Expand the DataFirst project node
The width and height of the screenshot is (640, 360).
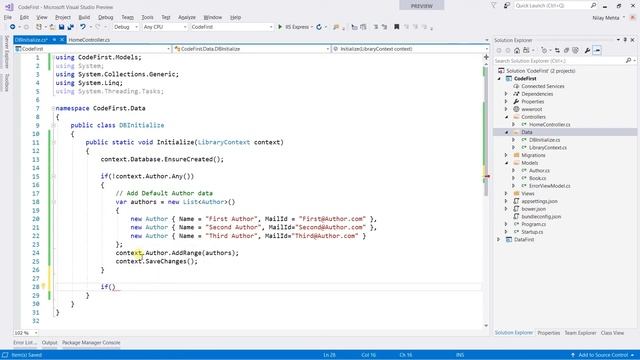point(499,240)
